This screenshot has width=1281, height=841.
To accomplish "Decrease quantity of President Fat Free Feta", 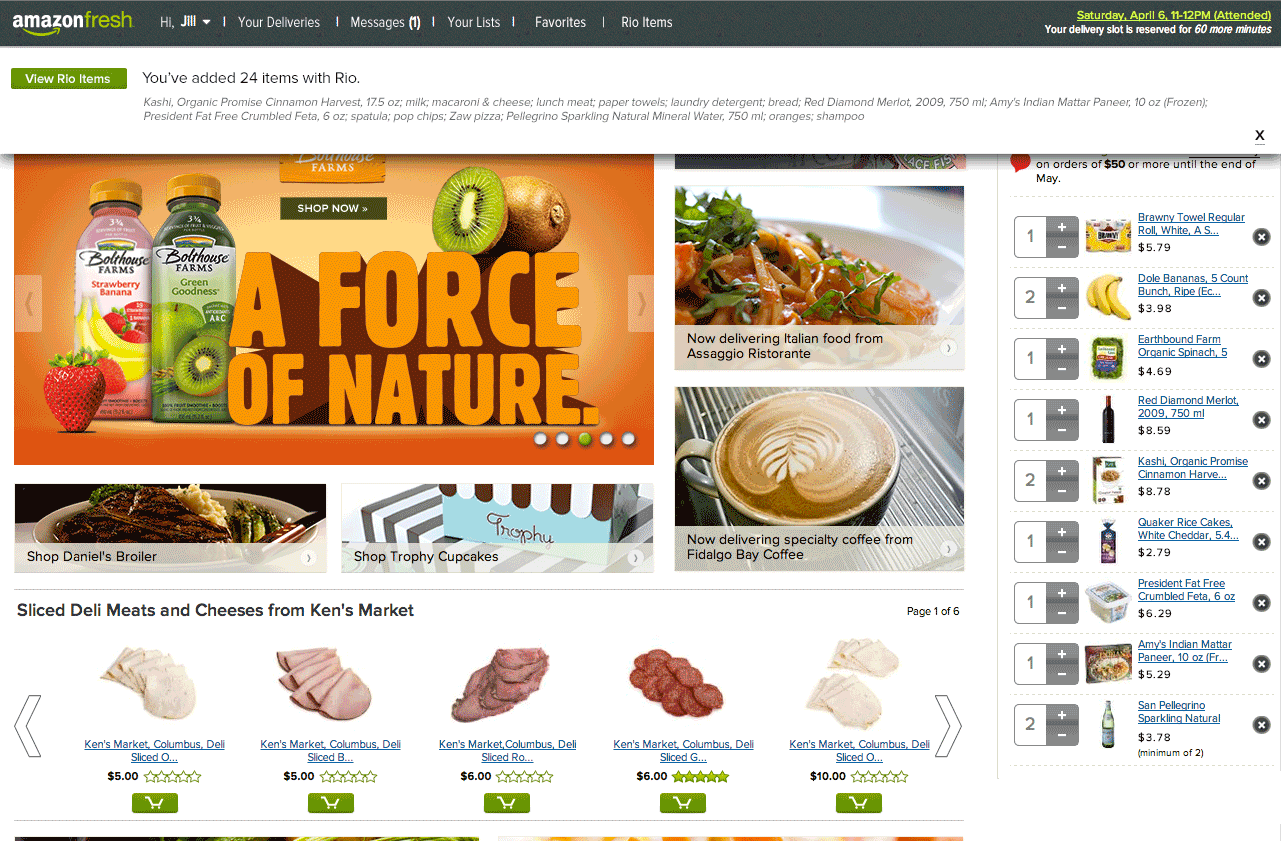I will pos(1061,613).
